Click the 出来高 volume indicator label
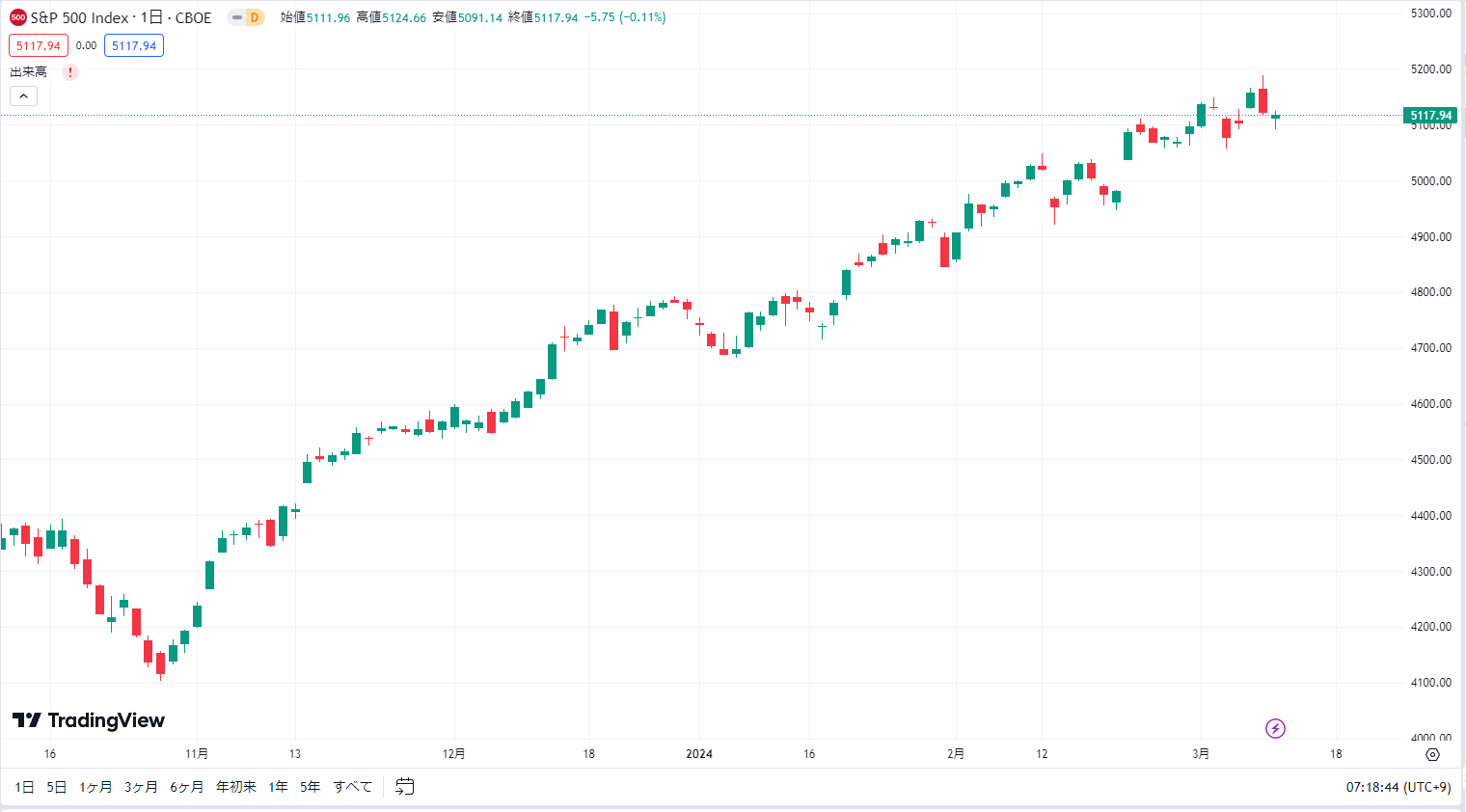This screenshot has width=1466, height=812. tap(29, 72)
